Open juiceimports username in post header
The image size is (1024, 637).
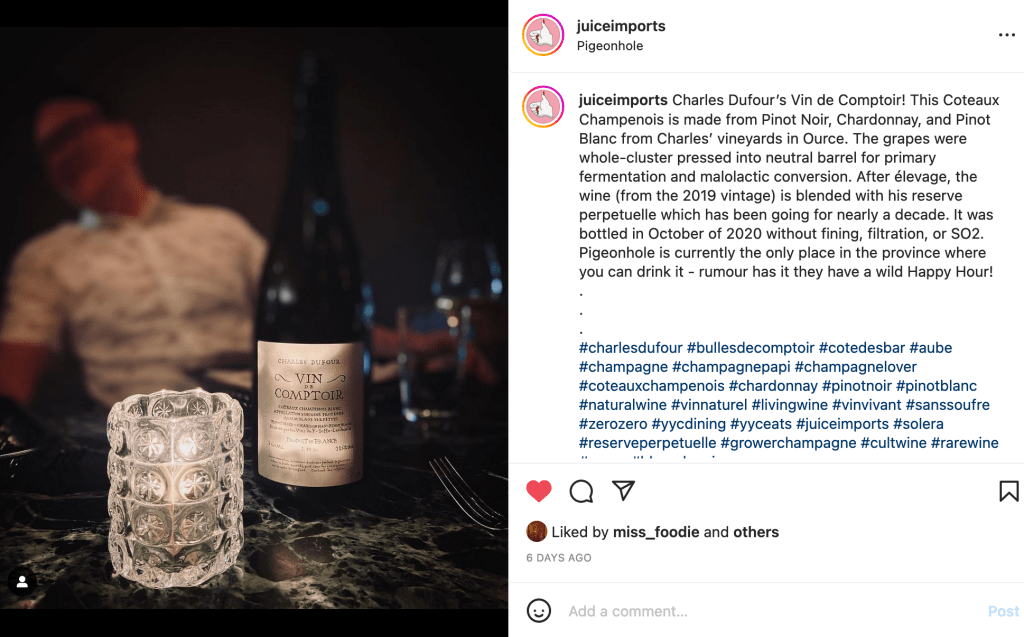621,26
